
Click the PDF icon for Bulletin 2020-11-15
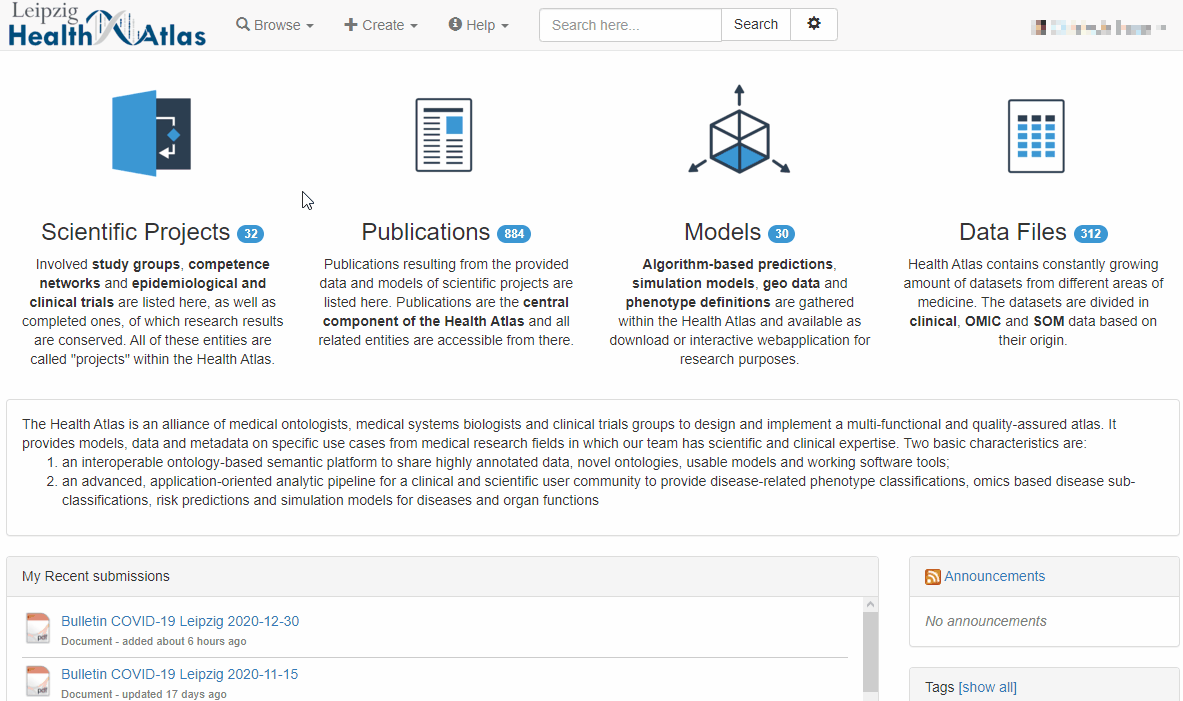click(38, 681)
